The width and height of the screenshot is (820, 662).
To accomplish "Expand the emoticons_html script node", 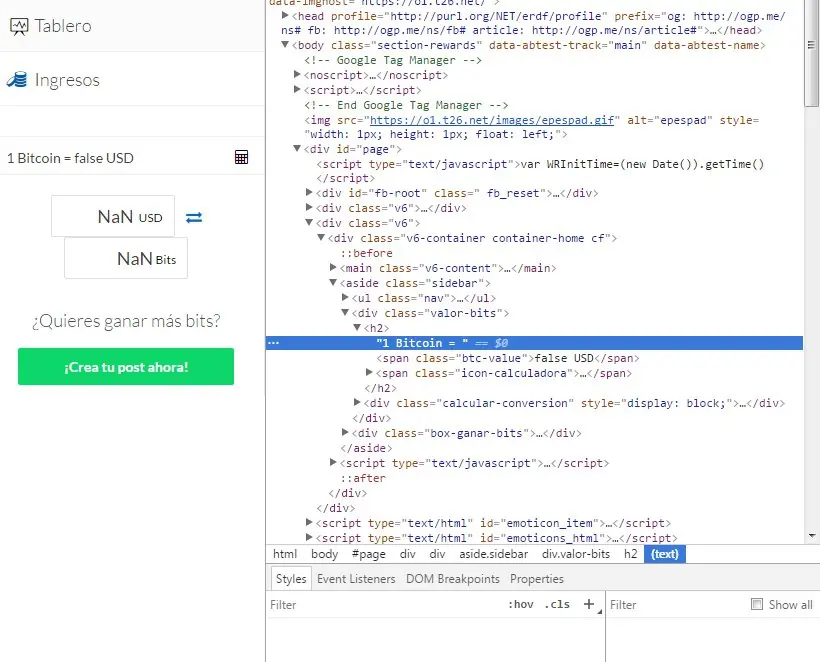I will (309, 538).
